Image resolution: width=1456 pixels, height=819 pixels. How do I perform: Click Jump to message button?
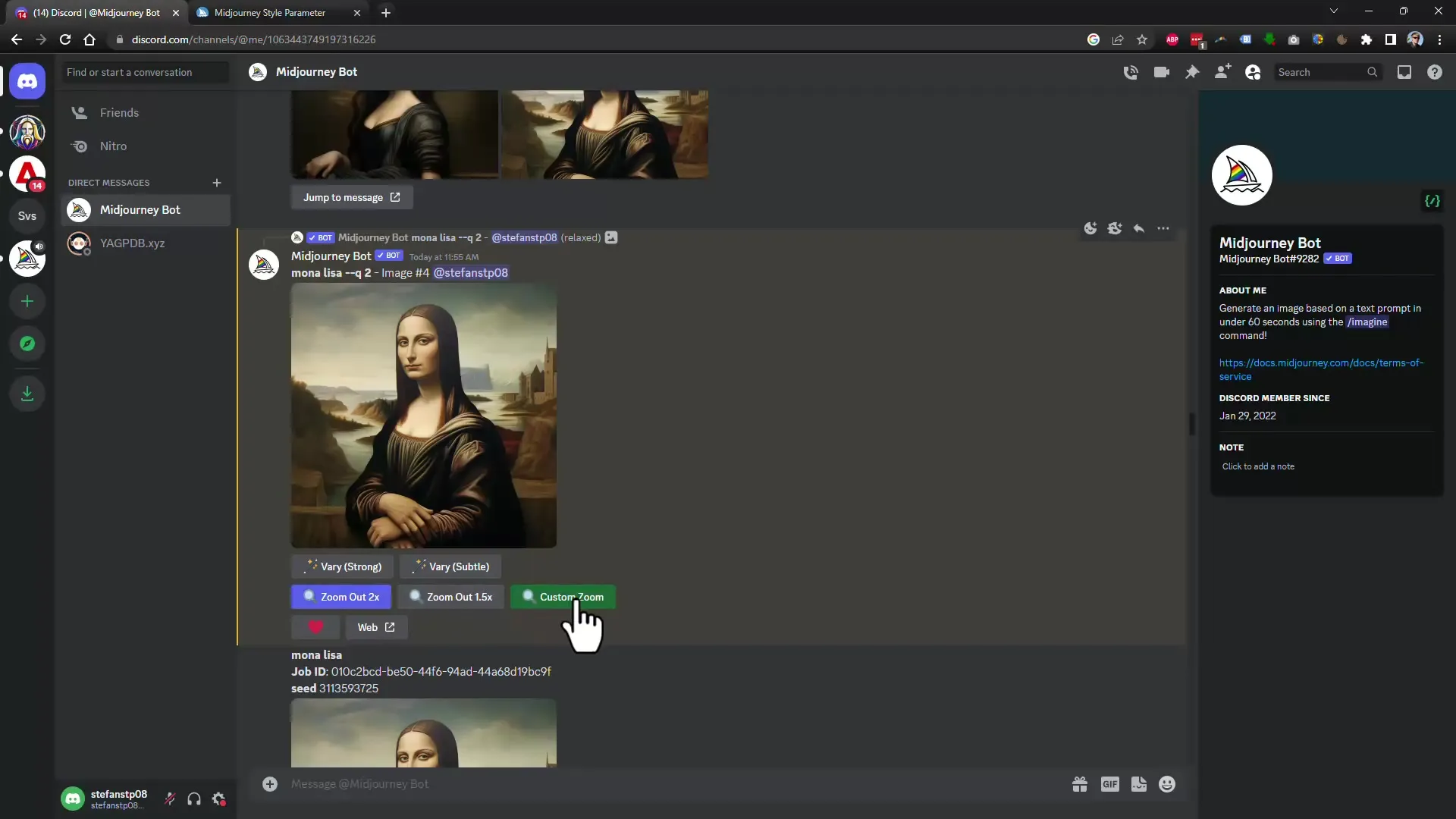click(x=352, y=197)
